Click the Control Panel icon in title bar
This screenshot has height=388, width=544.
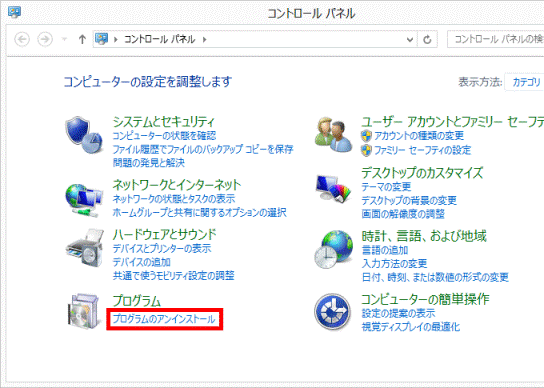pos(15,12)
